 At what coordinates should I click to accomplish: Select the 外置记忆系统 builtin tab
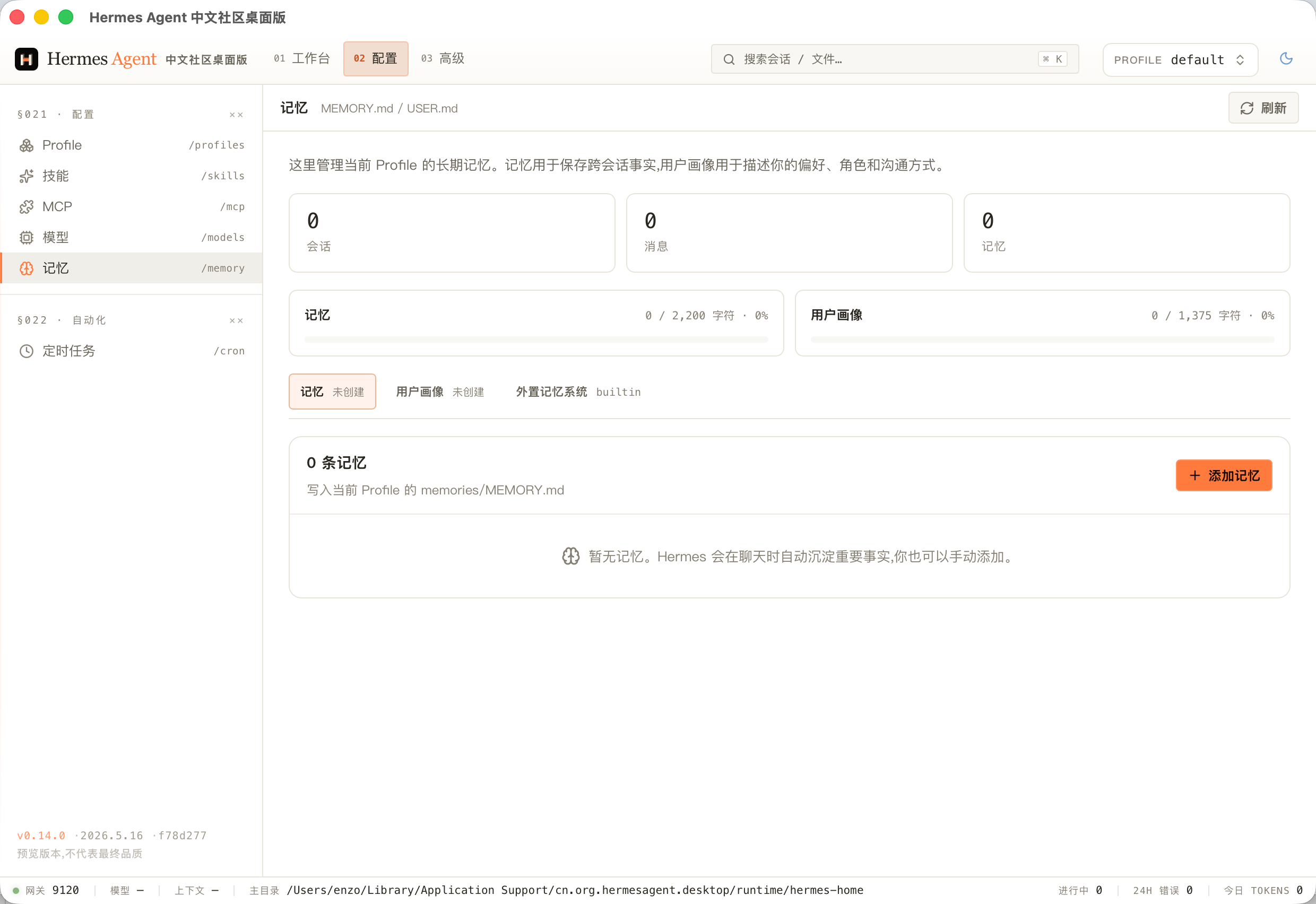pos(578,392)
